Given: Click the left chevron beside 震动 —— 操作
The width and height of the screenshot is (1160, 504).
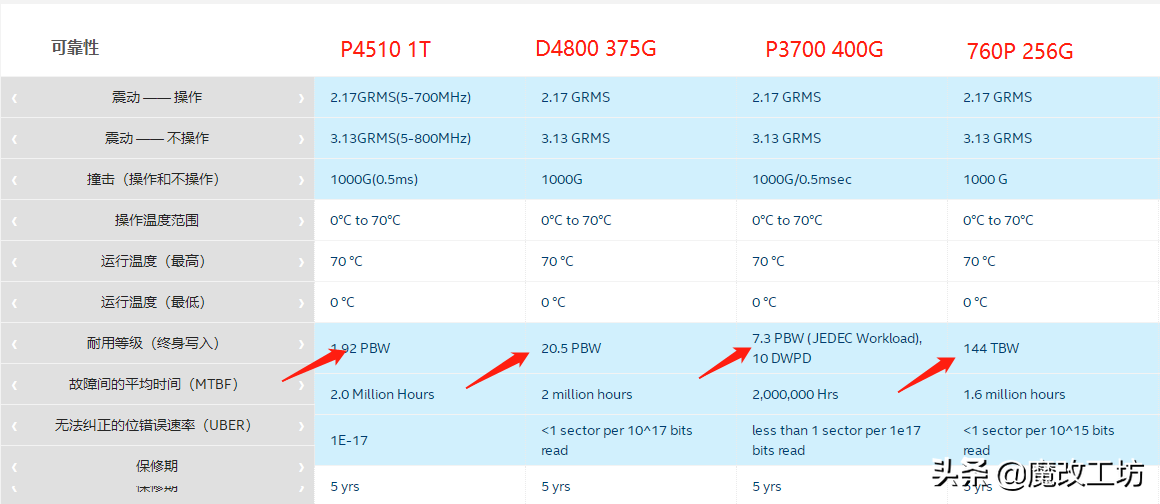Looking at the screenshot, I should coord(14,98).
